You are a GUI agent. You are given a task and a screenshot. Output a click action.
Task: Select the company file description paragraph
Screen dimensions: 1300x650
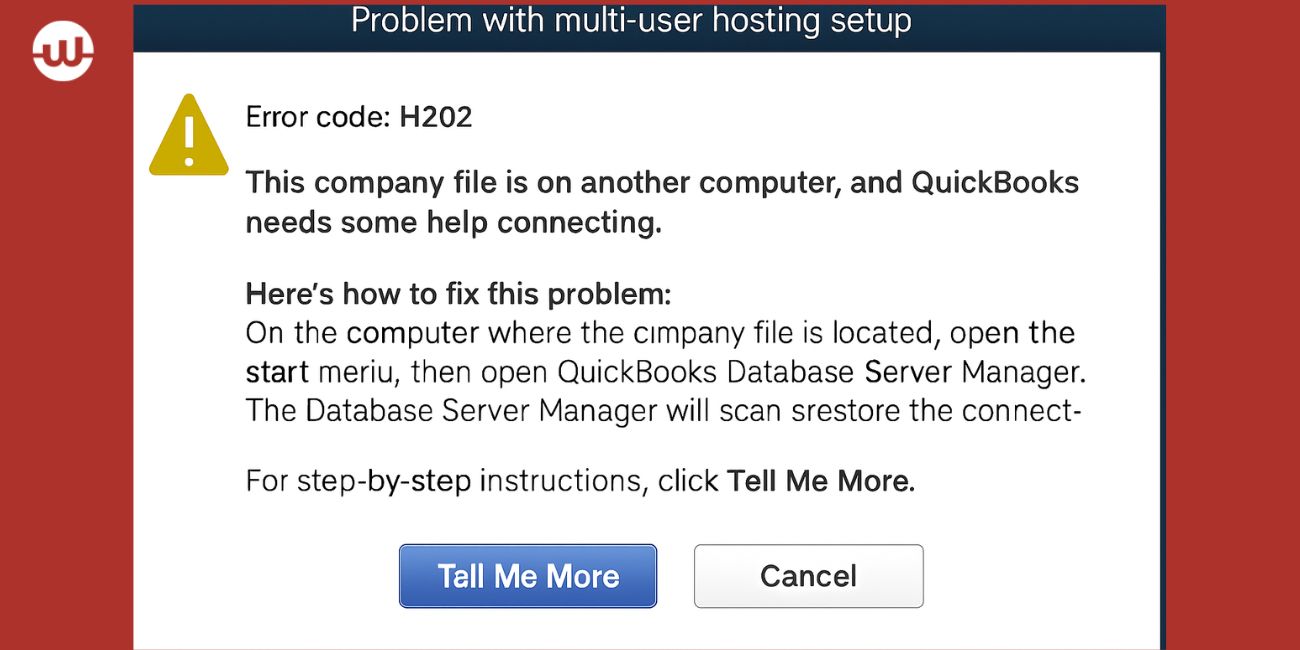(x=660, y=200)
